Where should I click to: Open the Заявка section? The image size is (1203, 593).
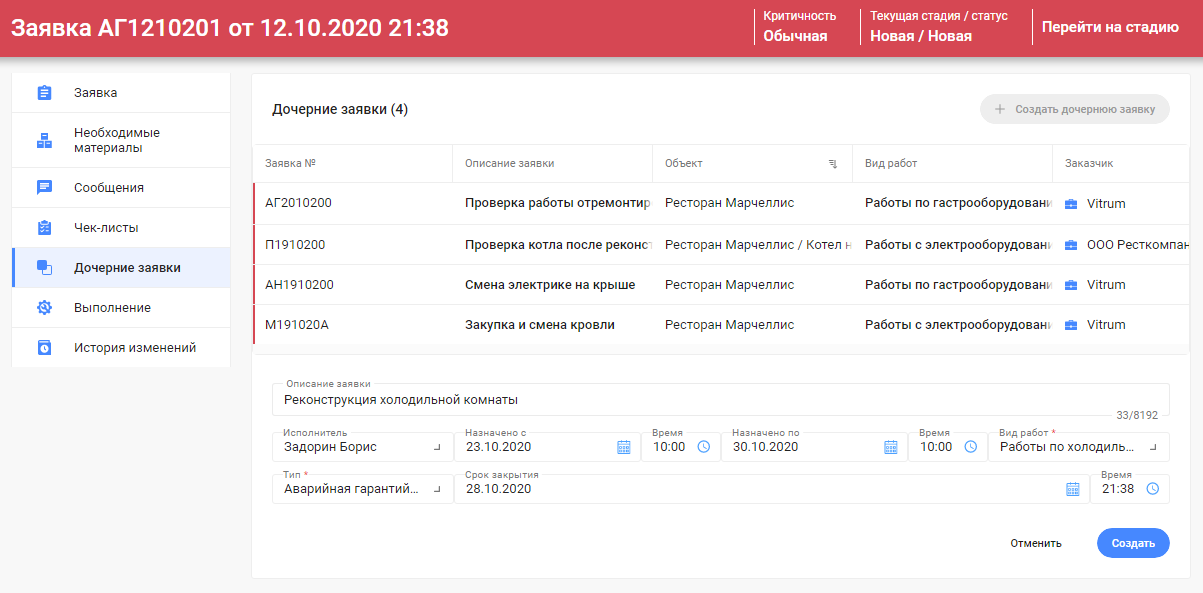click(x=121, y=93)
